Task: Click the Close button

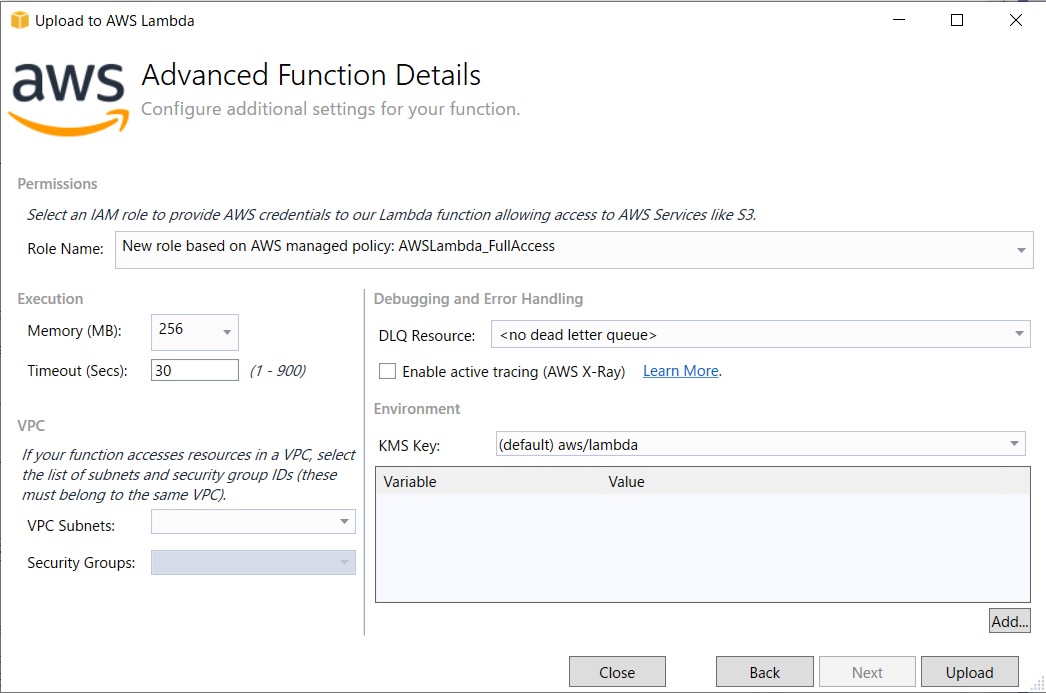Action: click(617, 672)
